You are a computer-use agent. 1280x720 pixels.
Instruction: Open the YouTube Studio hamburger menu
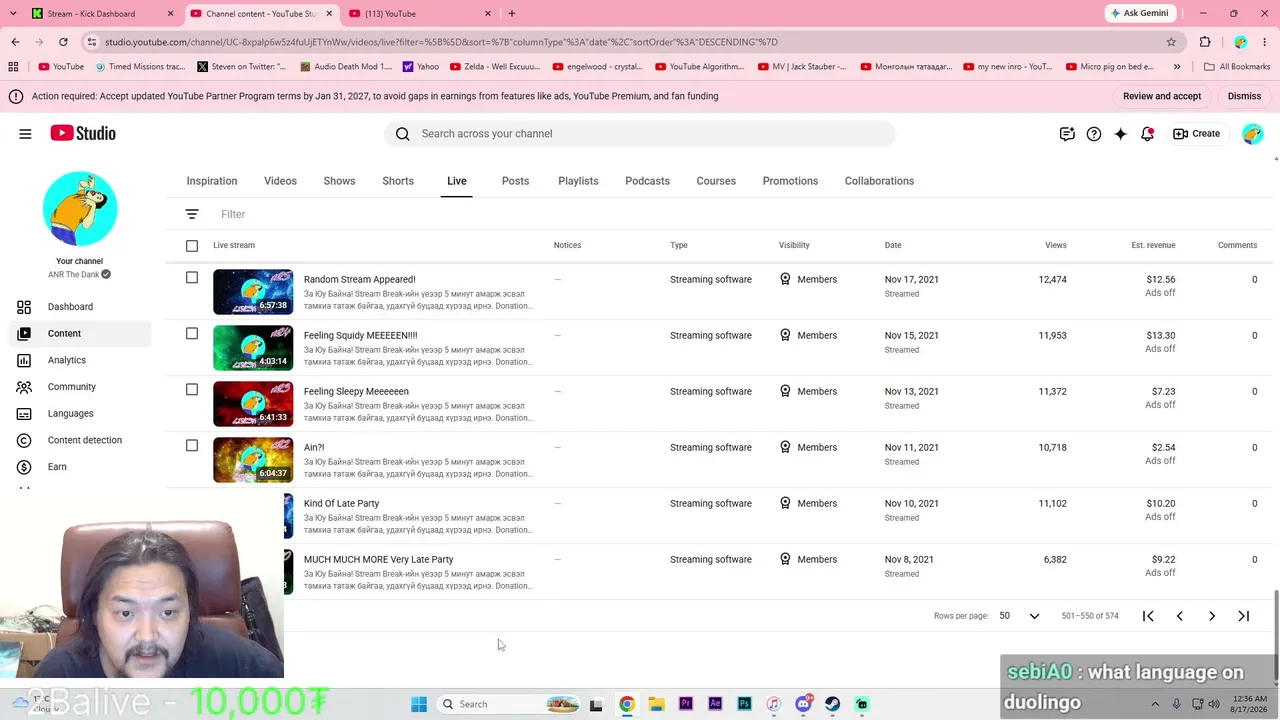(25, 134)
